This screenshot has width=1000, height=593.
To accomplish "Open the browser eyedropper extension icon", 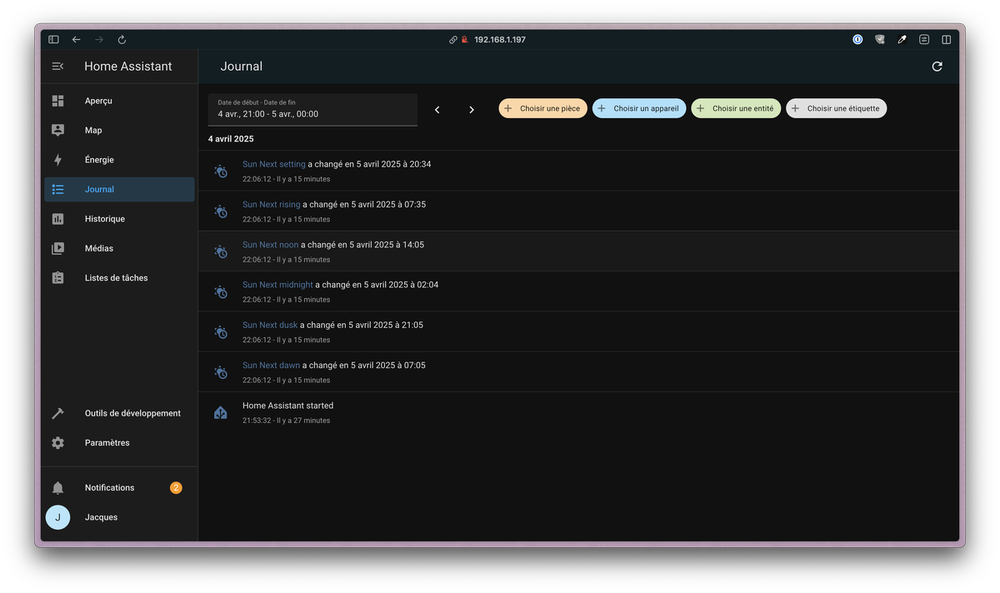I will click(x=902, y=40).
